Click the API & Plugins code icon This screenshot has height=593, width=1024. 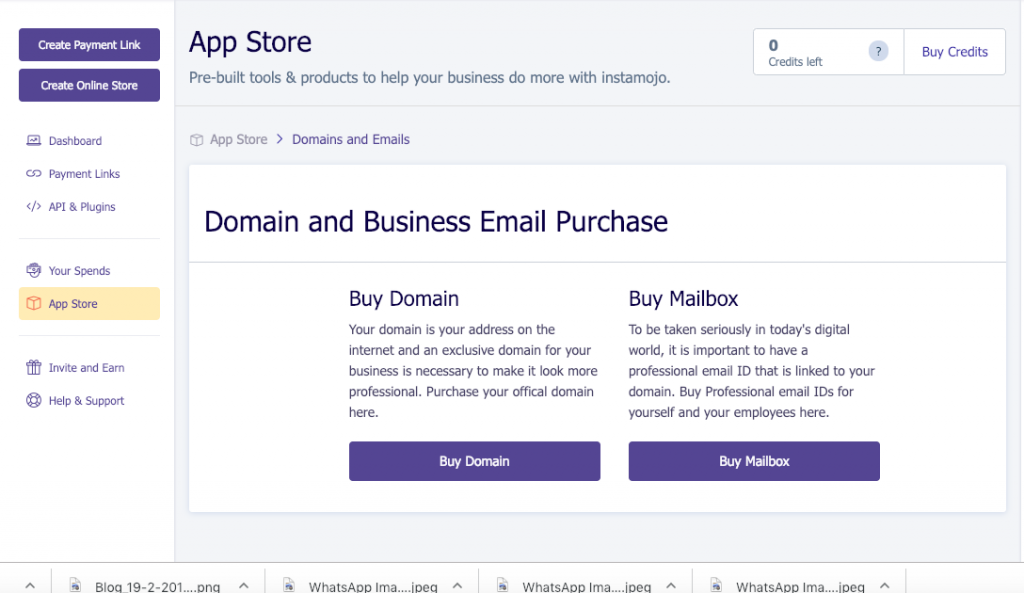[34, 207]
